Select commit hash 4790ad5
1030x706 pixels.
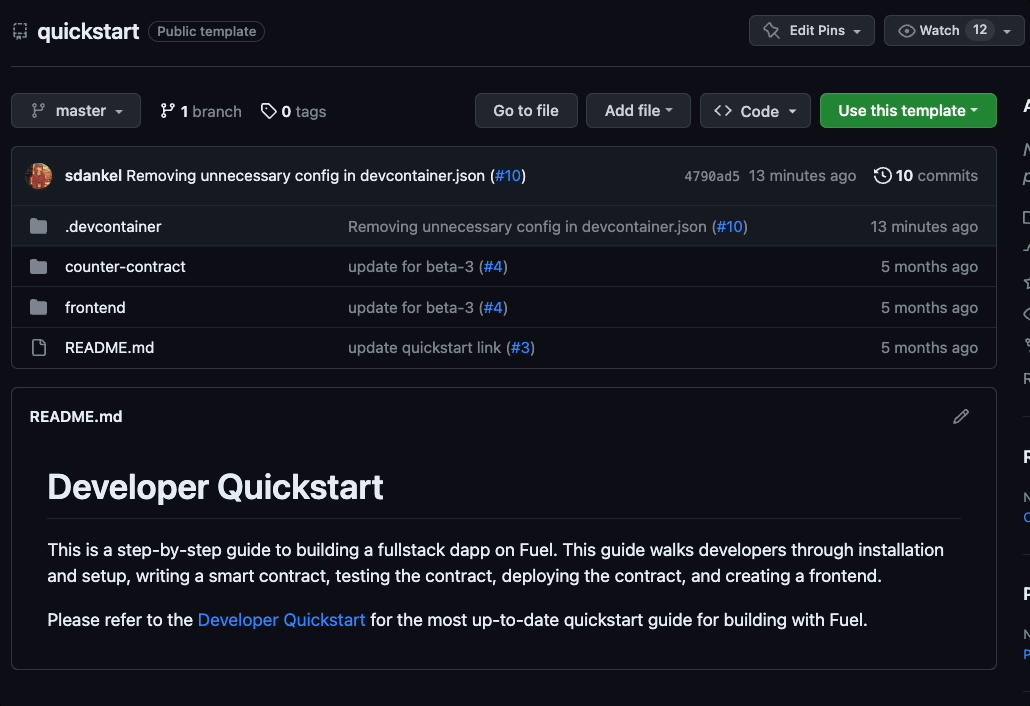(x=712, y=175)
